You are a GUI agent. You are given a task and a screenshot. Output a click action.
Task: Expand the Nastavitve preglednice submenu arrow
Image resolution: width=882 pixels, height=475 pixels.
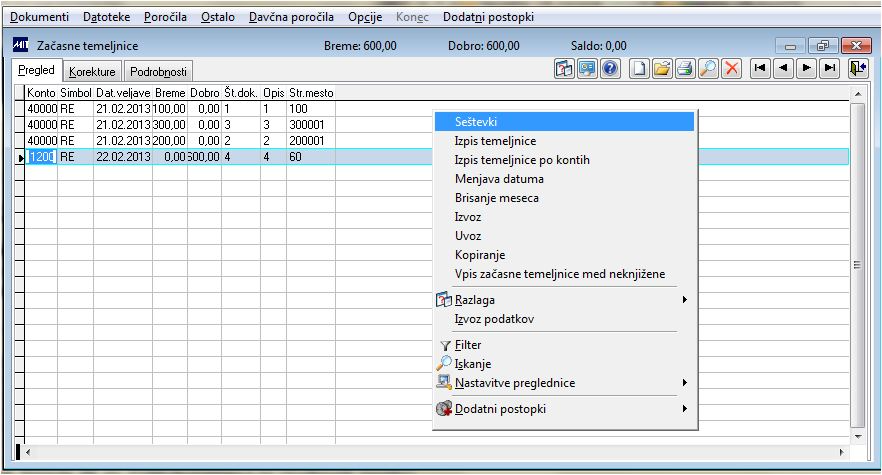tap(685, 383)
